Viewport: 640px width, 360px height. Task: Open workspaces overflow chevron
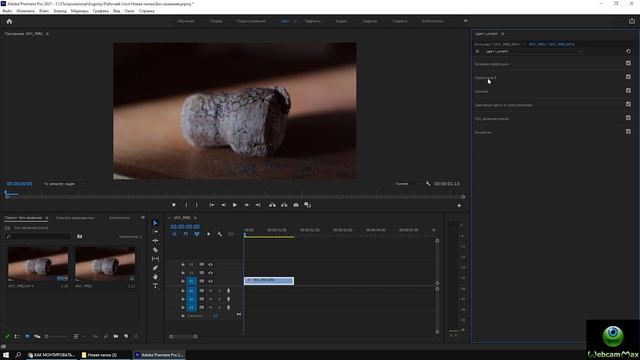pos(465,21)
